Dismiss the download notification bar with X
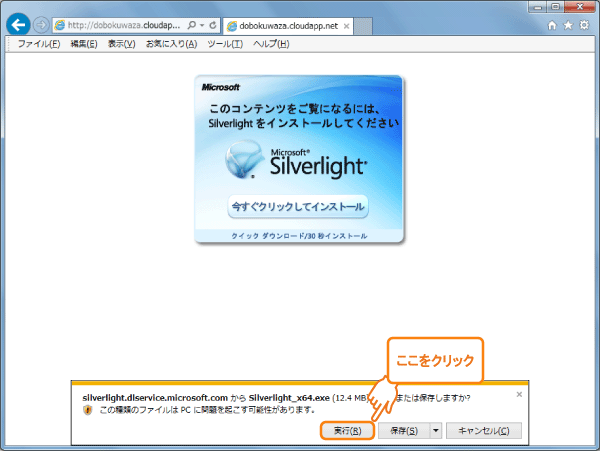Screen dimensions: 600x451 click(519, 394)
